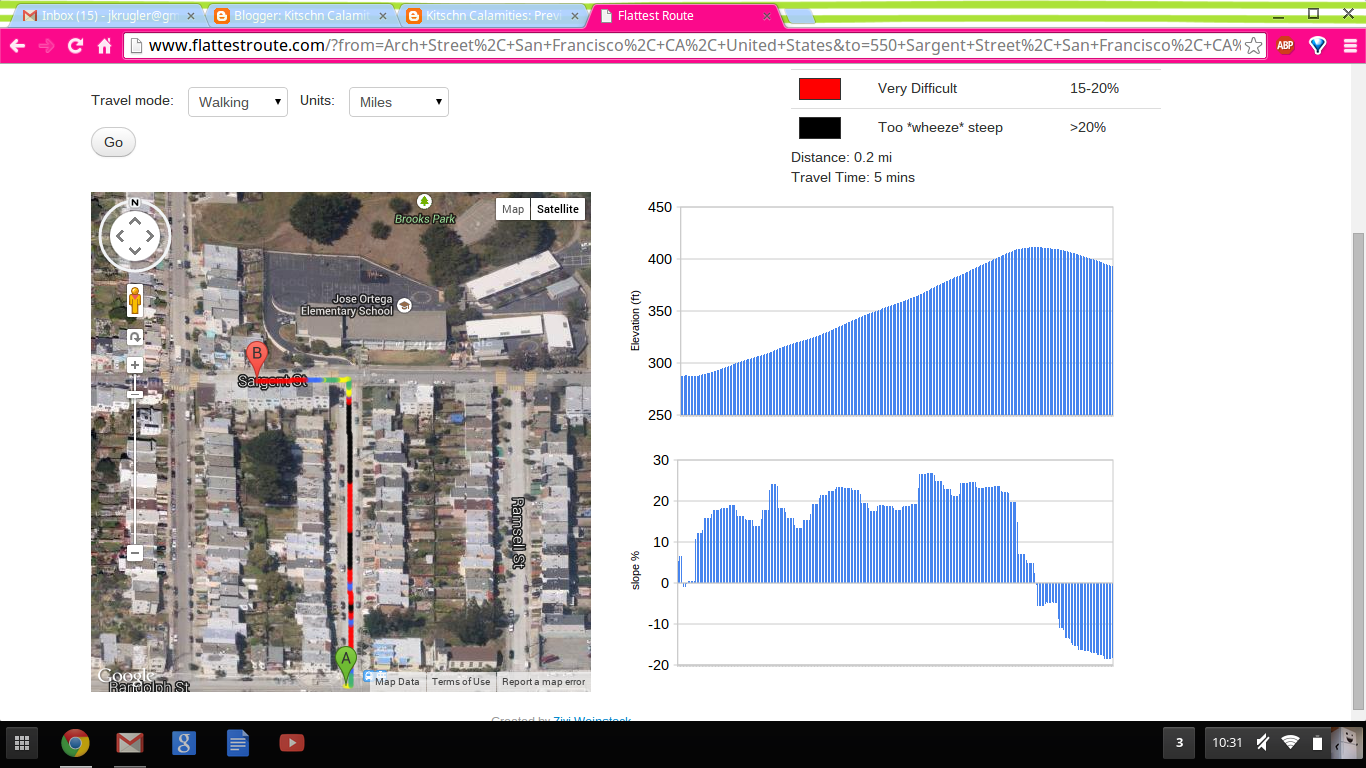Click the red destination marker B

point(257,359)
